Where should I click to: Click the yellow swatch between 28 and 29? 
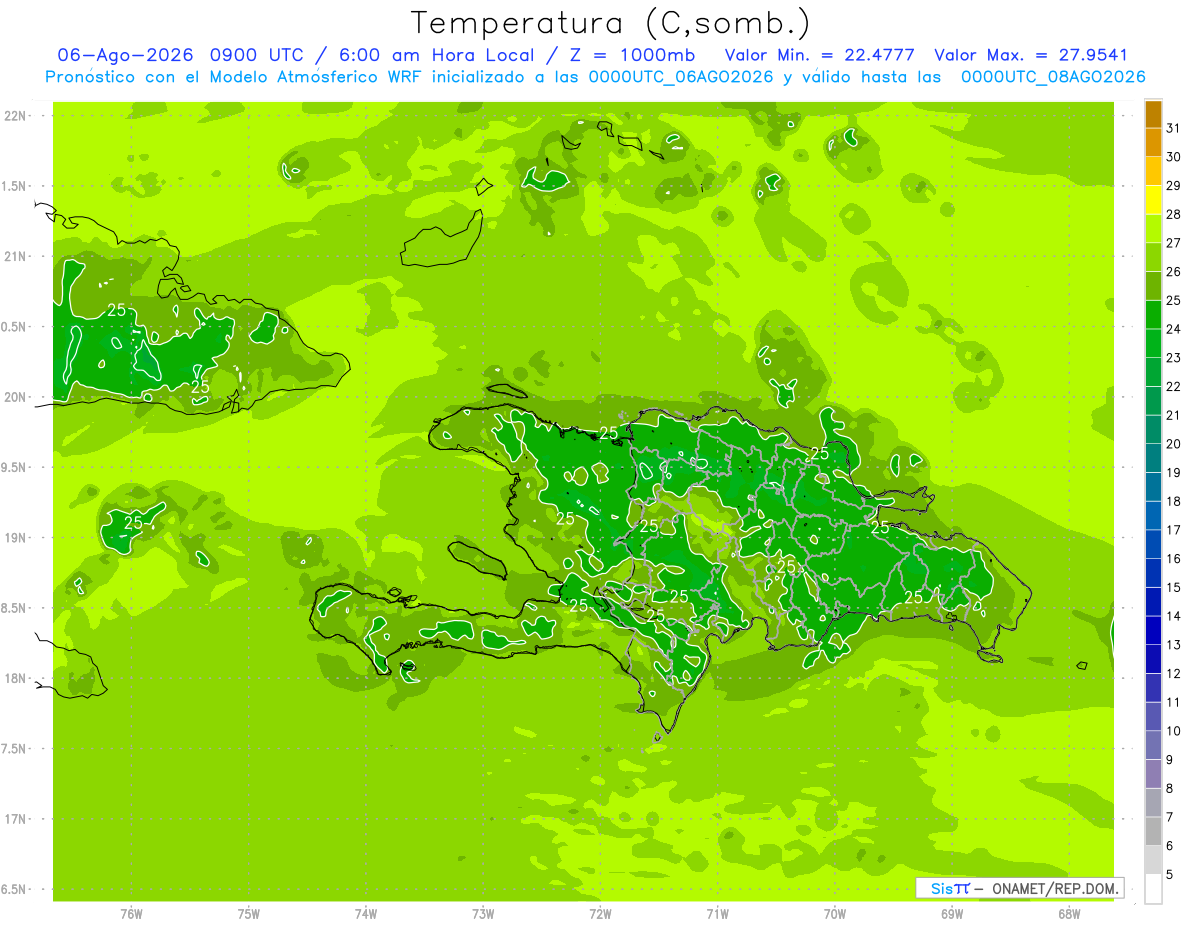click(x=1154, y=200)
